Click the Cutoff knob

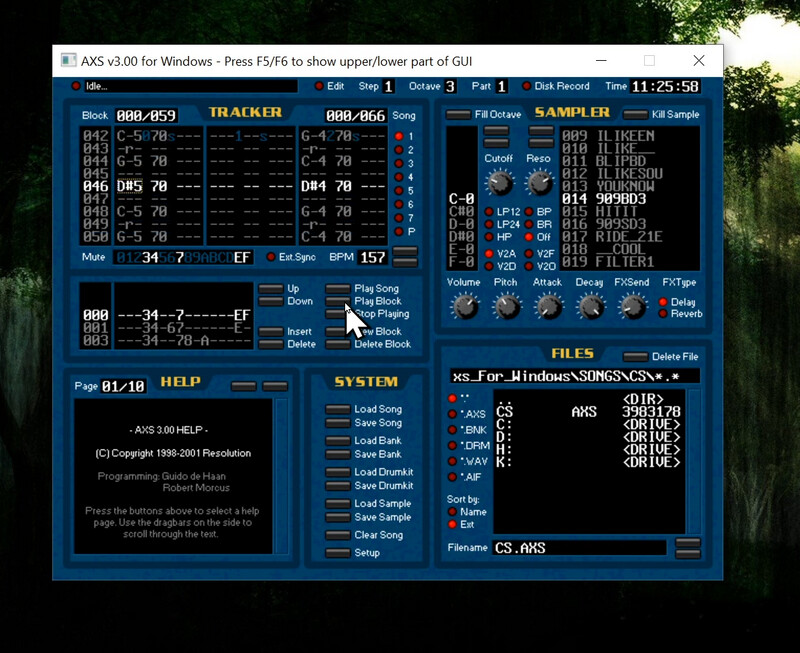click(499, 183)
